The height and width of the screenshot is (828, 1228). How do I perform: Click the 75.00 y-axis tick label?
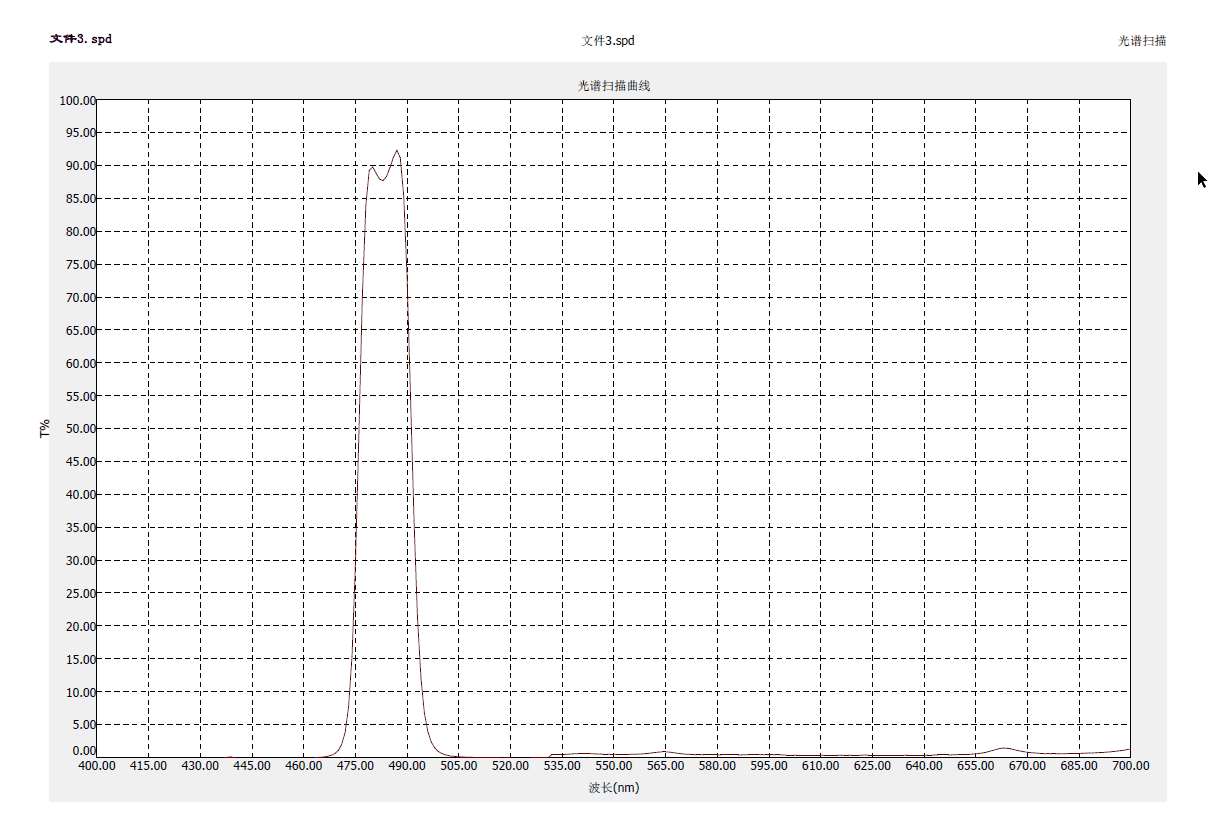(x=80, y=265)
